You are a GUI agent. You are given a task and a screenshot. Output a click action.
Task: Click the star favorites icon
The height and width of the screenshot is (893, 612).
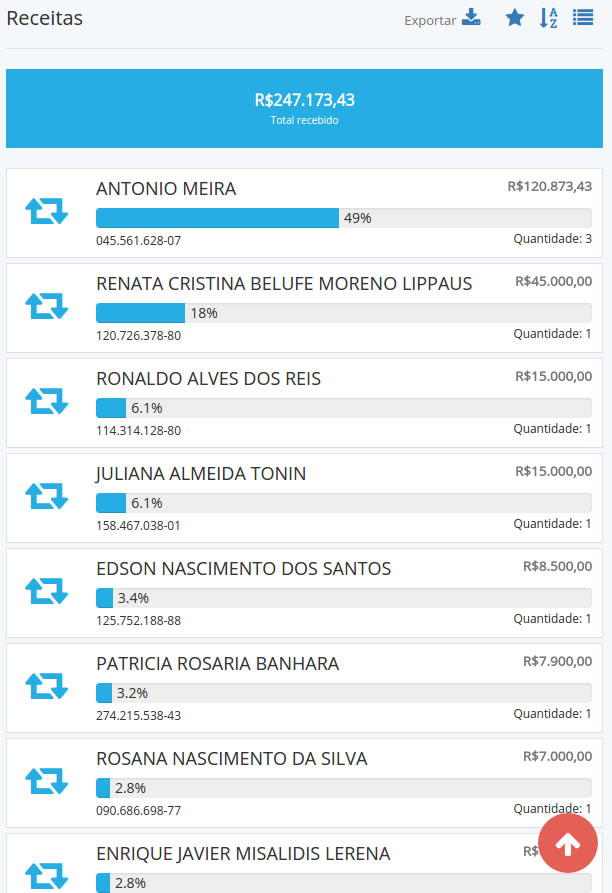pyautogui.click(x=515, y=18)
